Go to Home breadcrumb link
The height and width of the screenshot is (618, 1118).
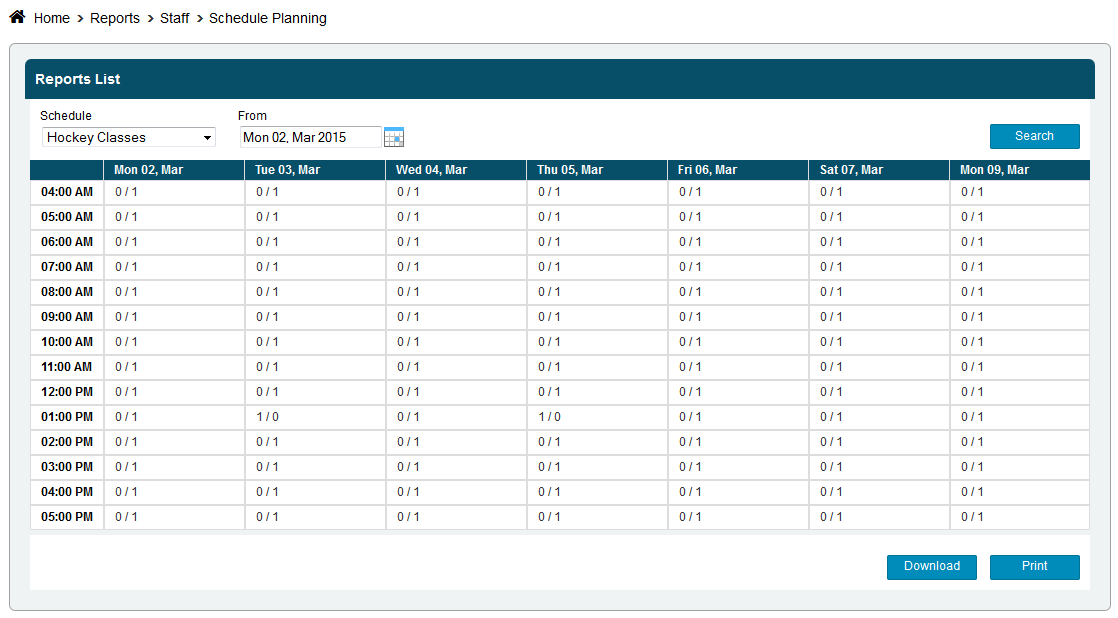(x=52, y=18)
